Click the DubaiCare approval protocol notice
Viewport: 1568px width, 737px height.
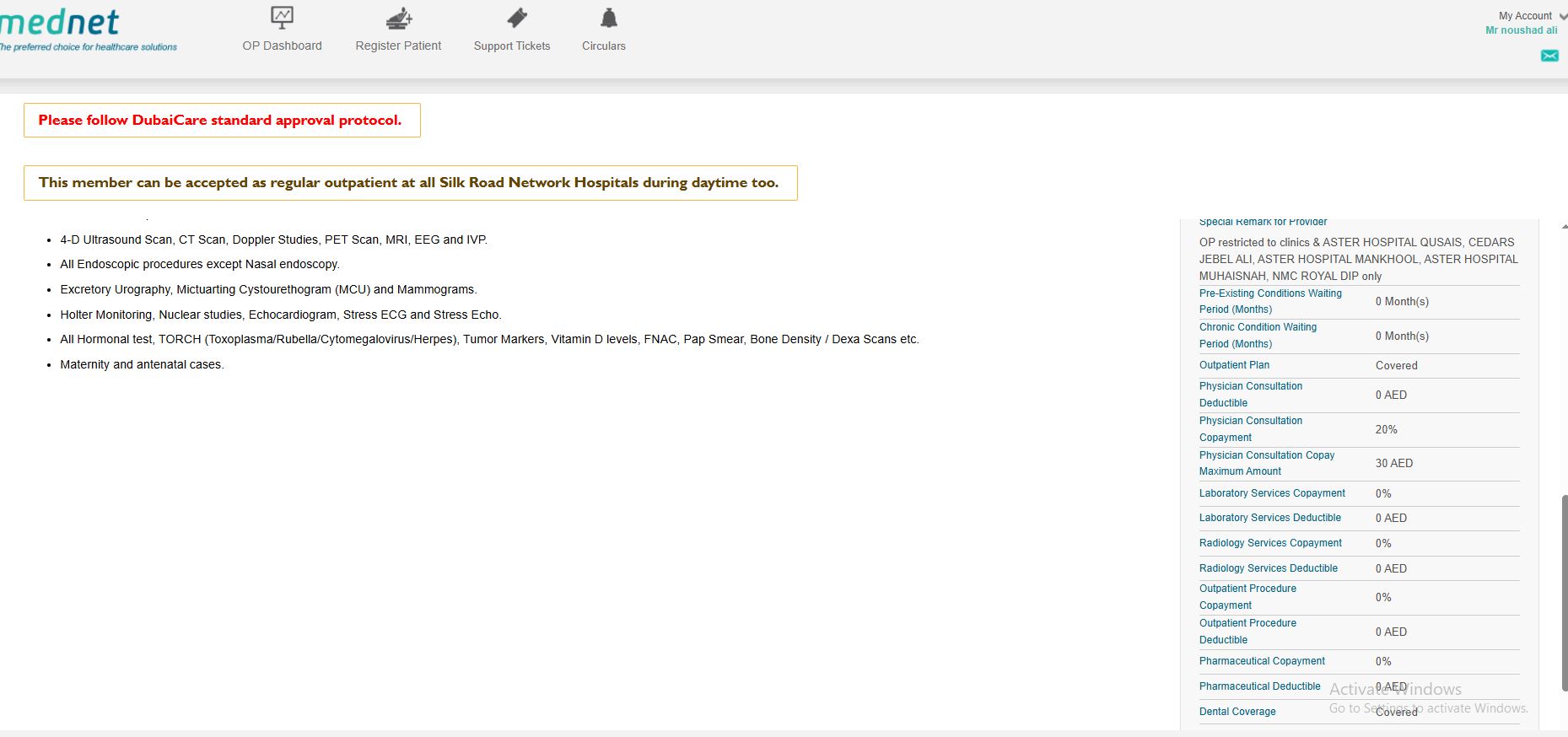222,120
